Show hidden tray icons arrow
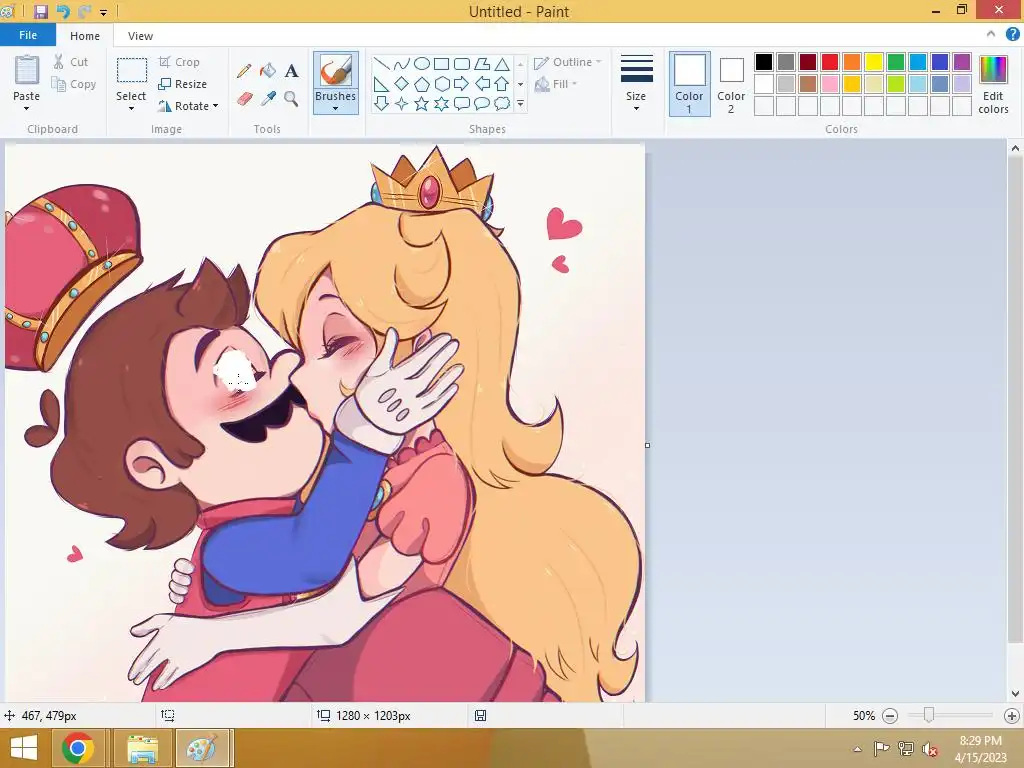This screenshot has height=768, width=1024. 857,749
